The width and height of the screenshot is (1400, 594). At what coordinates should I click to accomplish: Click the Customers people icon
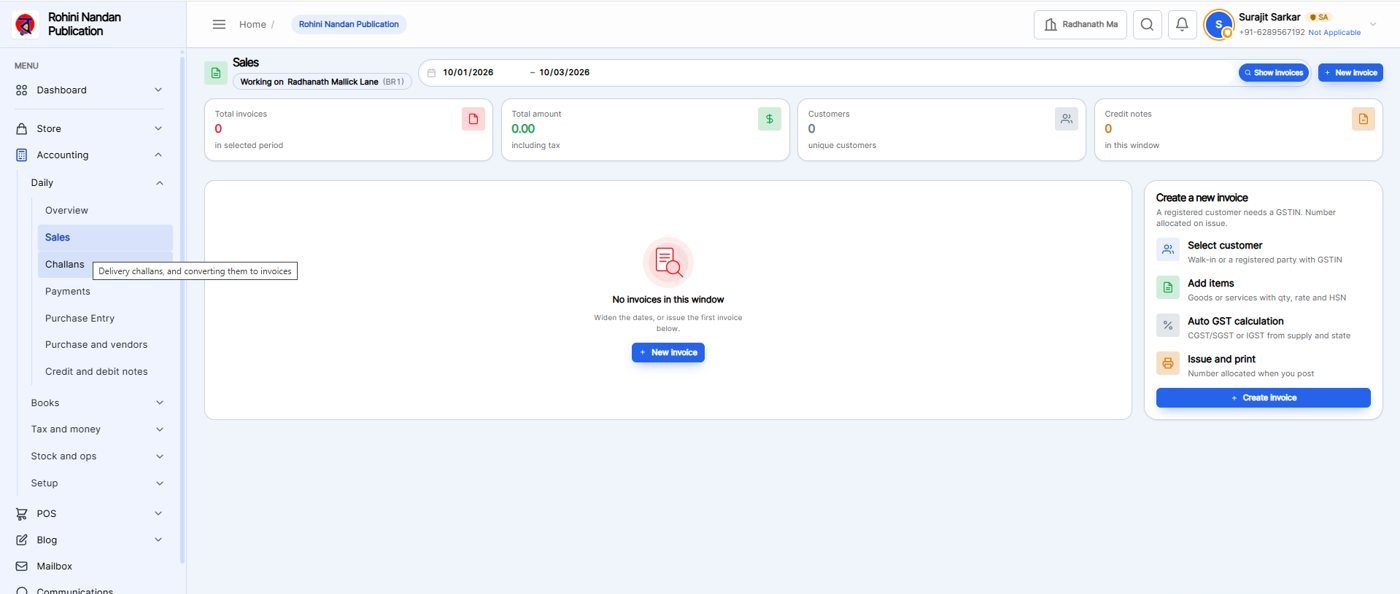pos(1066,119)
